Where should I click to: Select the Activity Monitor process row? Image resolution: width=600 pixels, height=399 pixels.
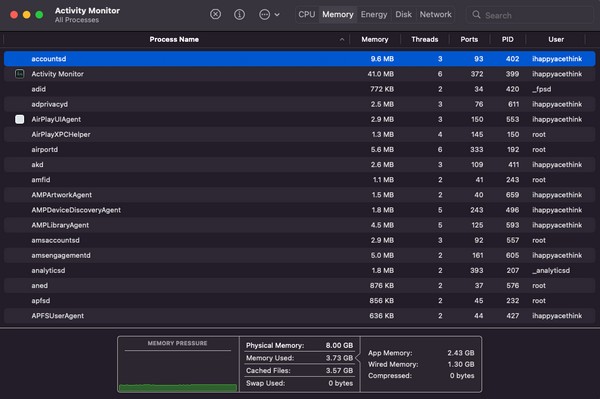tap(300, 74)
